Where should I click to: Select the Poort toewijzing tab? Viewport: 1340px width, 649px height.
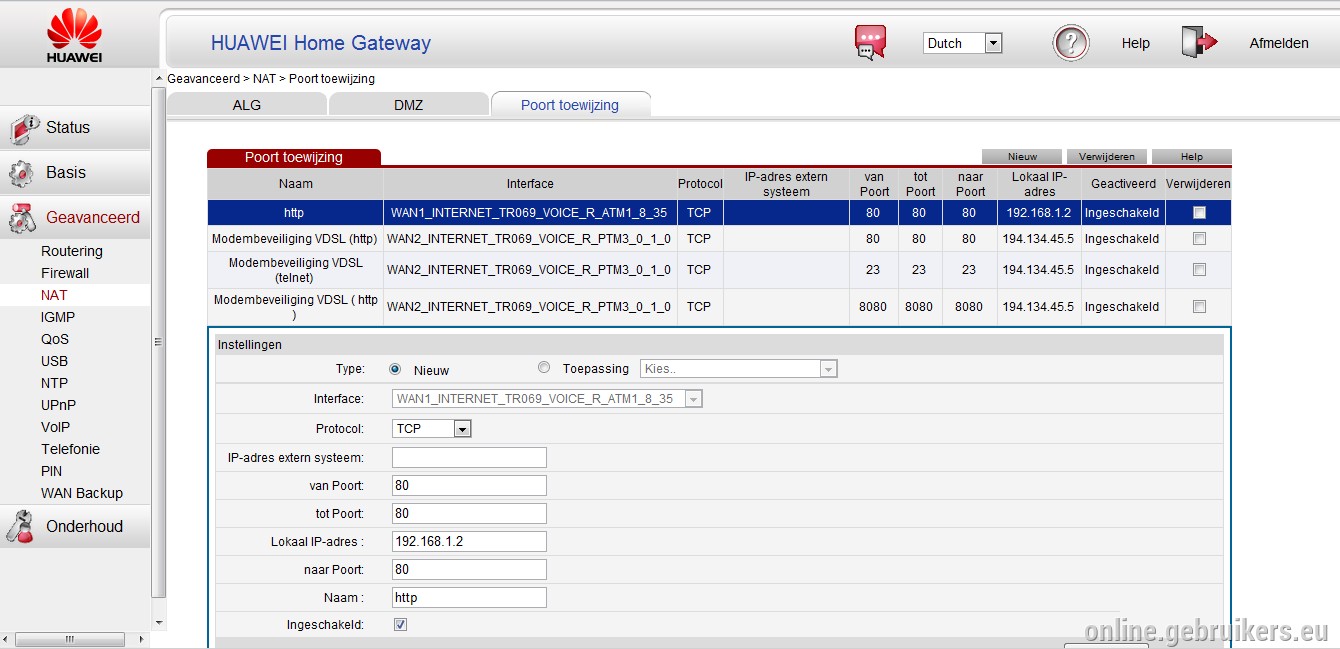point(570,105)
